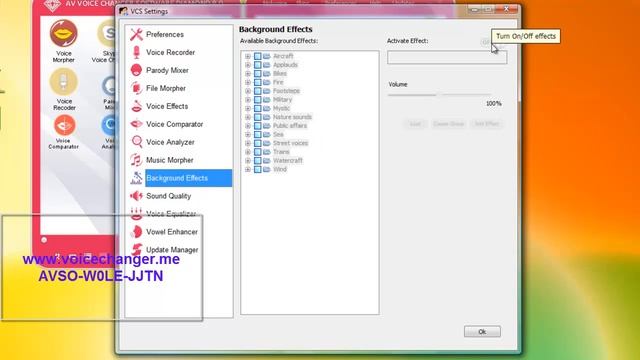The height and width of the screenshot is (360, 640).
Task: Confirm with the Ok button
Action: point(482,331)
